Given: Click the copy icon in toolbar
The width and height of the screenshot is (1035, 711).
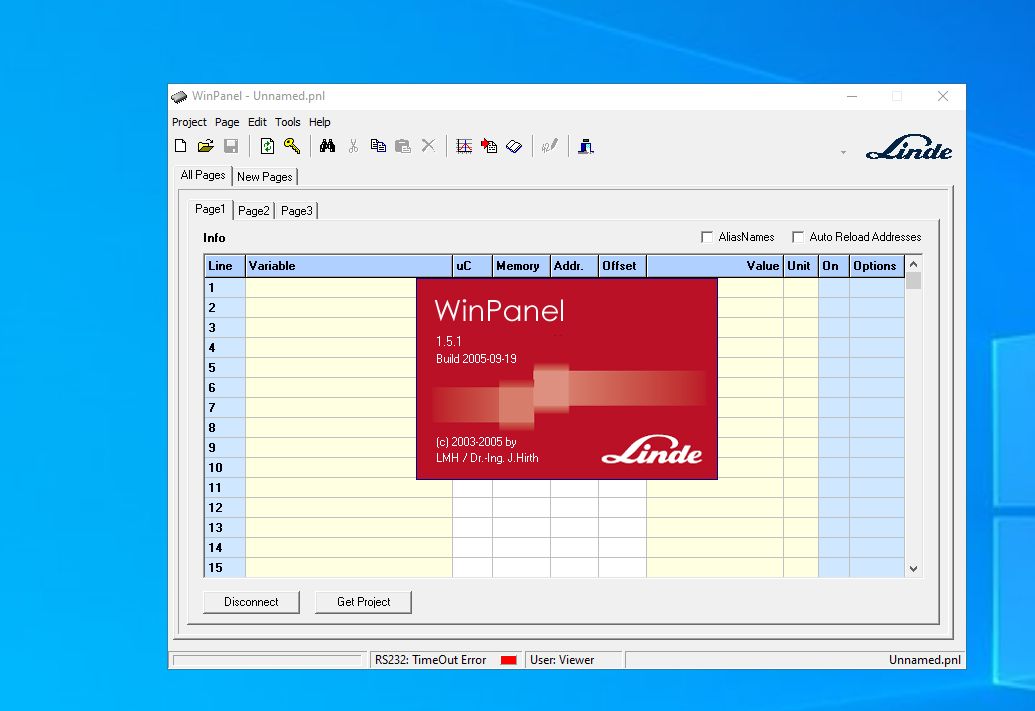Looking at the screenshot, I should tap(378, 146).
